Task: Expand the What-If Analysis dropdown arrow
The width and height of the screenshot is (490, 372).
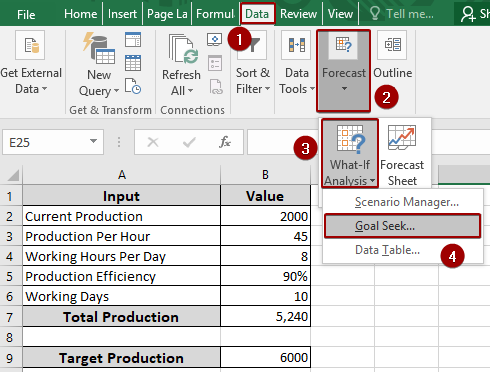Action: [372, 181]
